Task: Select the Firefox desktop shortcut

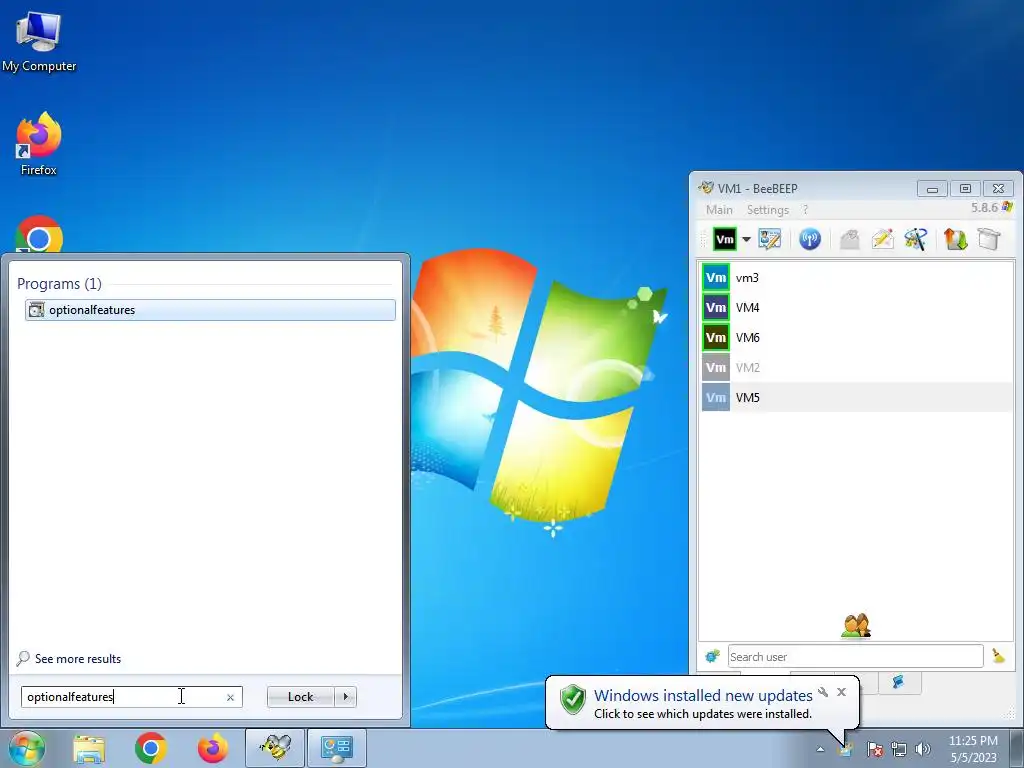Action: coord(39,144)
